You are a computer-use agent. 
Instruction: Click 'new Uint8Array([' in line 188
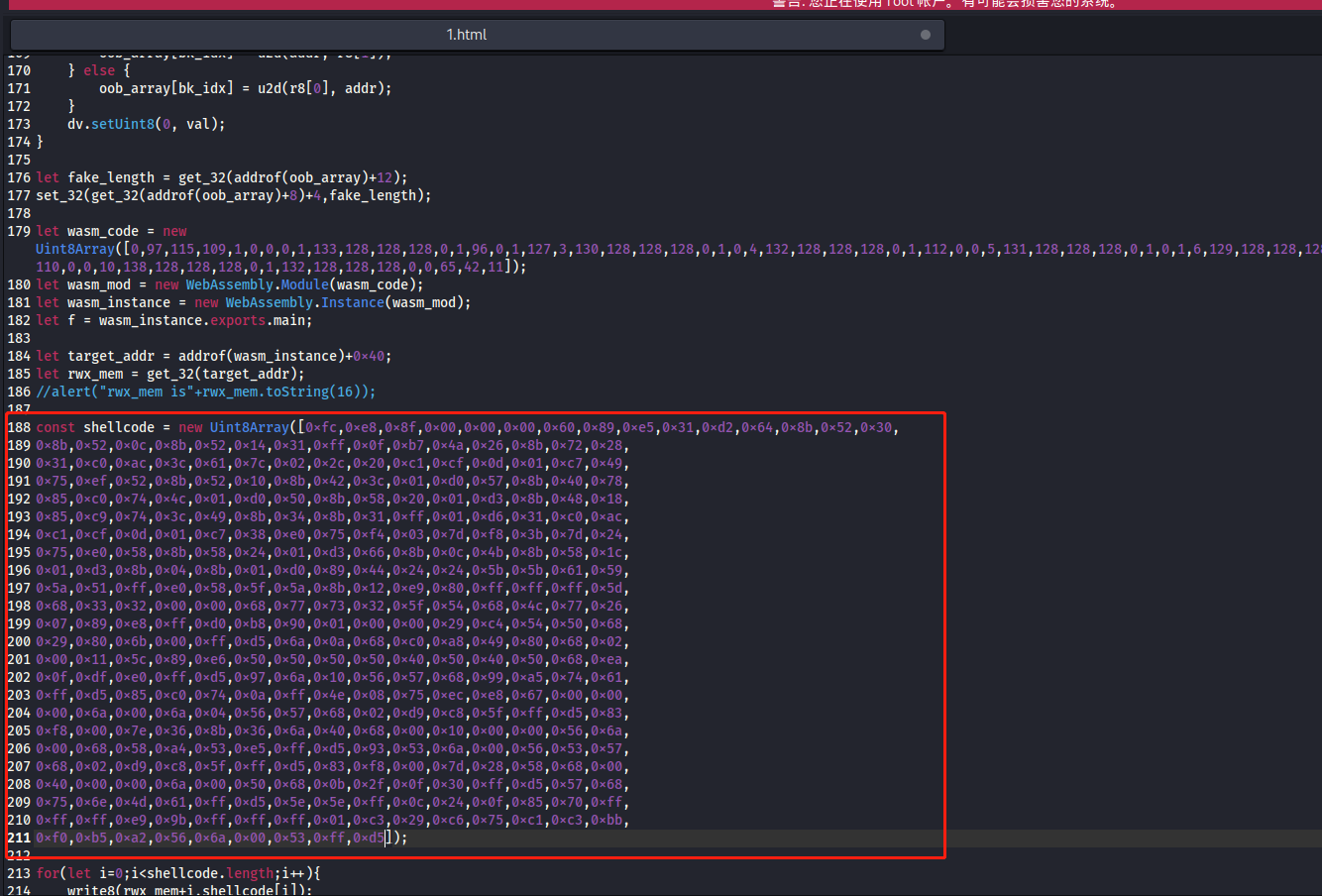[242, 427]
